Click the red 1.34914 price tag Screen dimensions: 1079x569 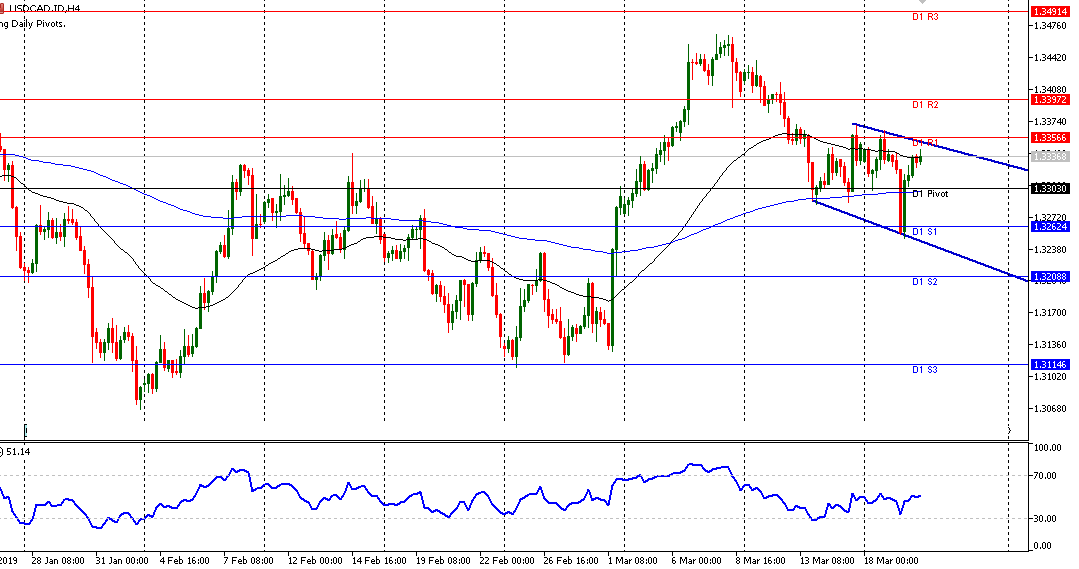click(1049, 12)
